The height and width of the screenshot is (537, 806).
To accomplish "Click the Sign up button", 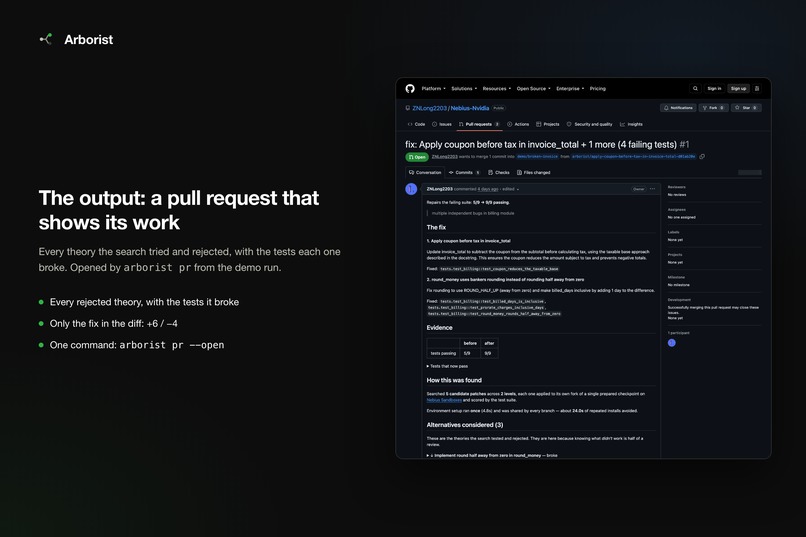I will (738, 88).
